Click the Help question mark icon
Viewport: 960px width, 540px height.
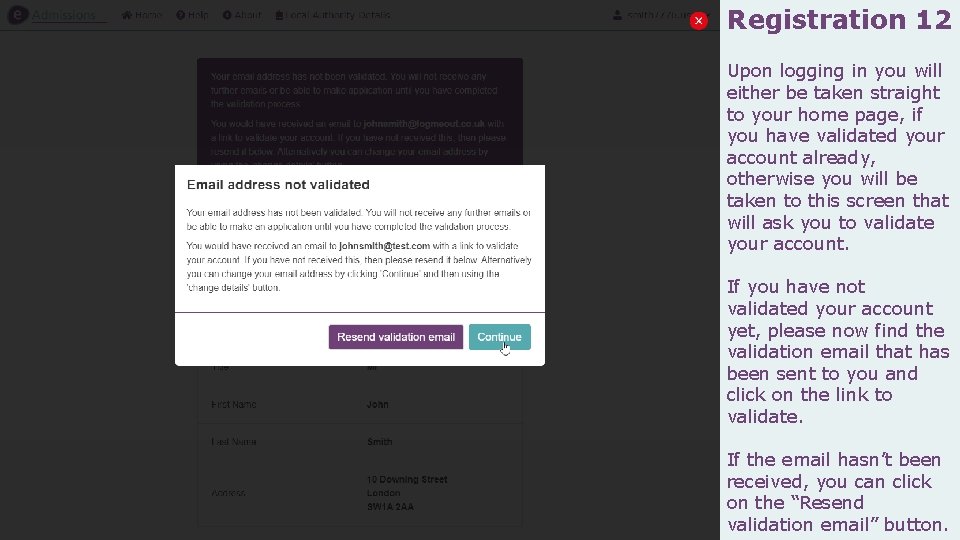[x=181, y=15]
